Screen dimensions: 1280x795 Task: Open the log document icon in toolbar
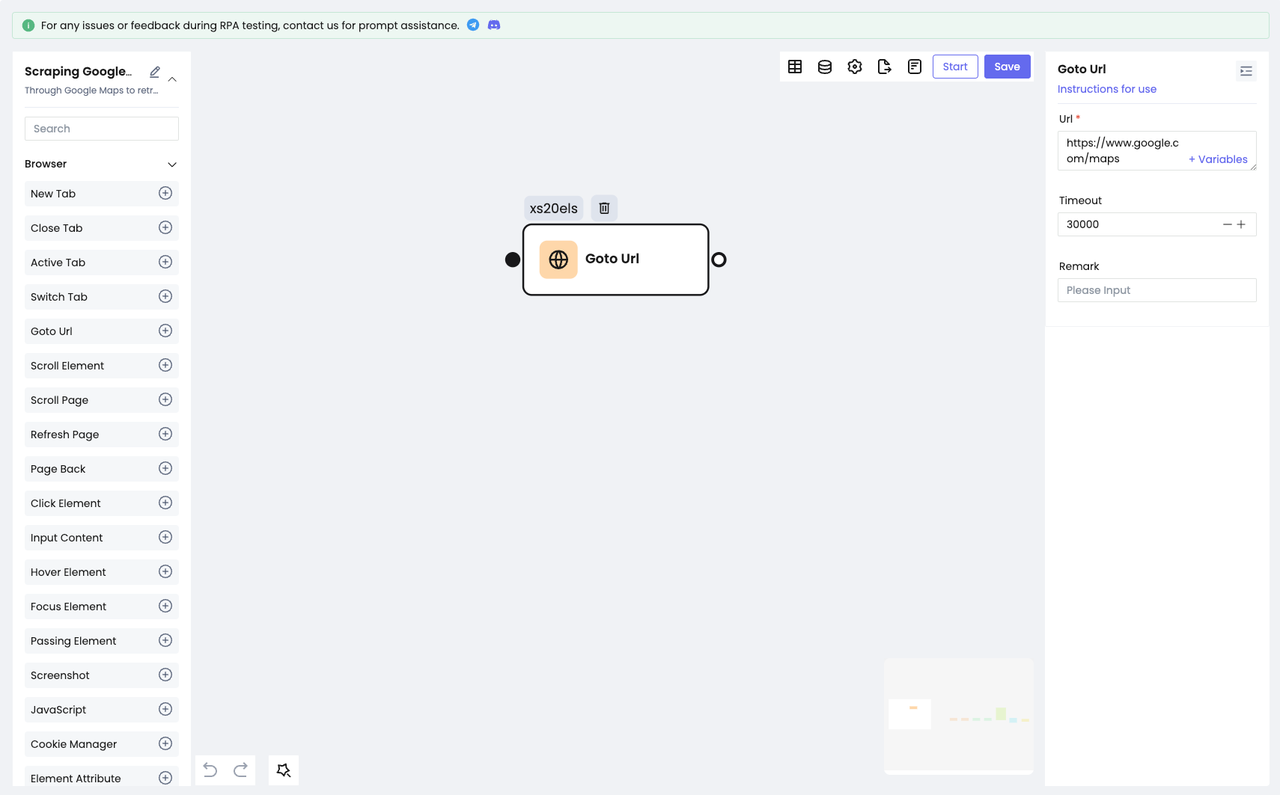tap(915, 67)
